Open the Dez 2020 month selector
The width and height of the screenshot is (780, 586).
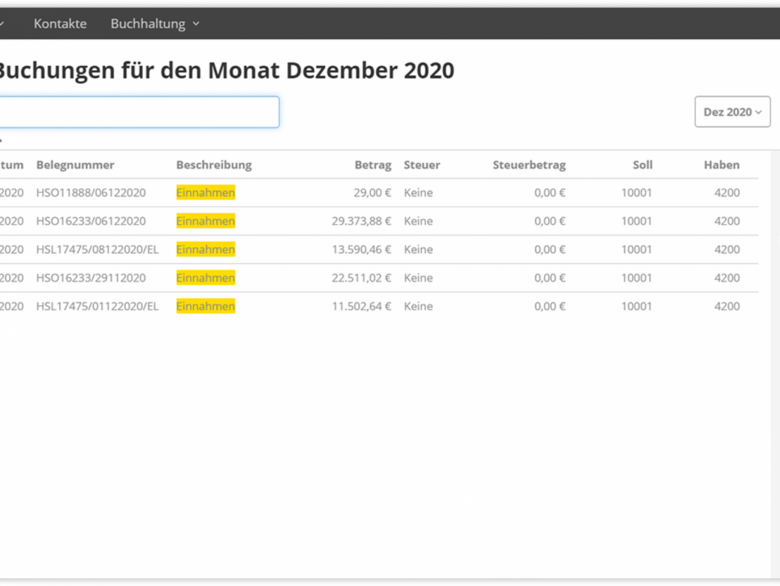732,112
